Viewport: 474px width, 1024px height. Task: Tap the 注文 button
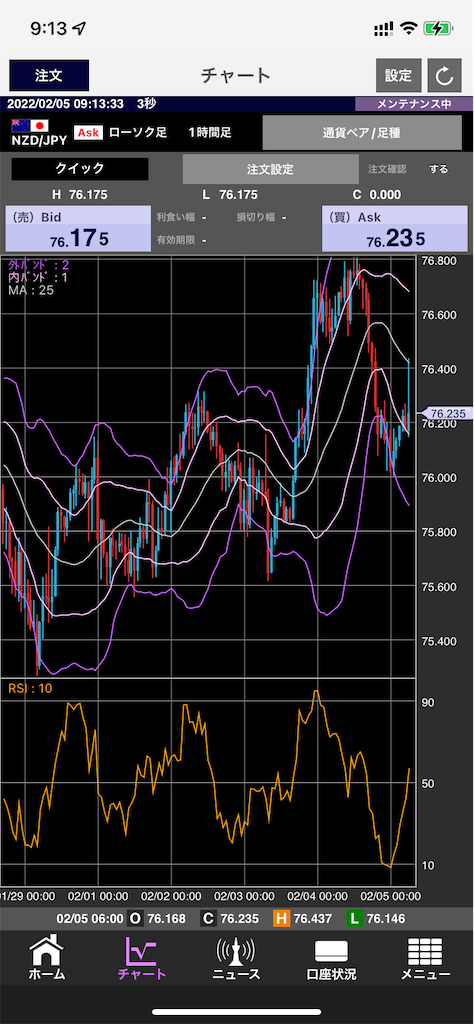[49, 75]
